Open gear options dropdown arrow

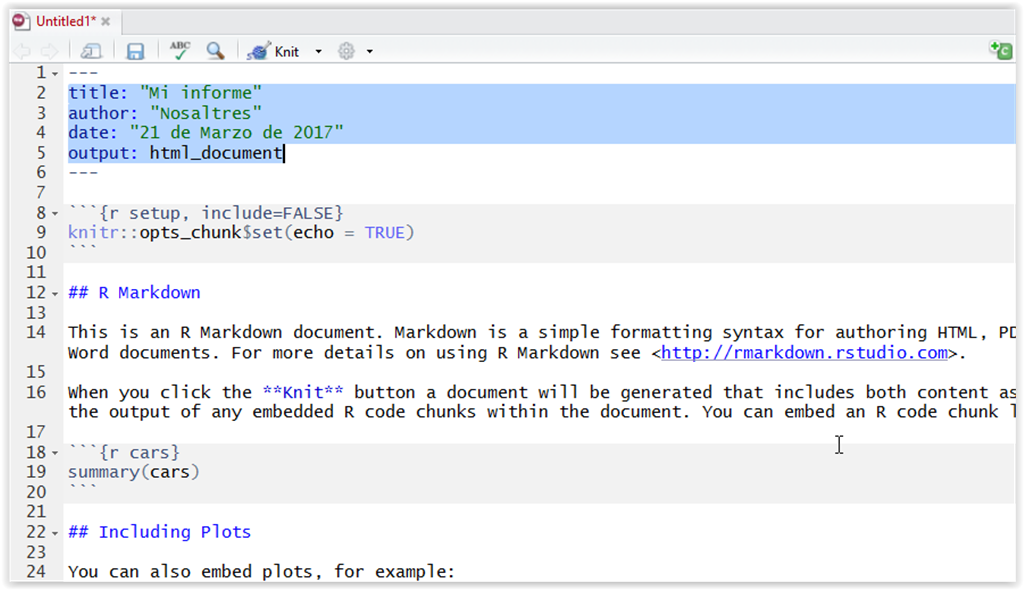point(370,52)
